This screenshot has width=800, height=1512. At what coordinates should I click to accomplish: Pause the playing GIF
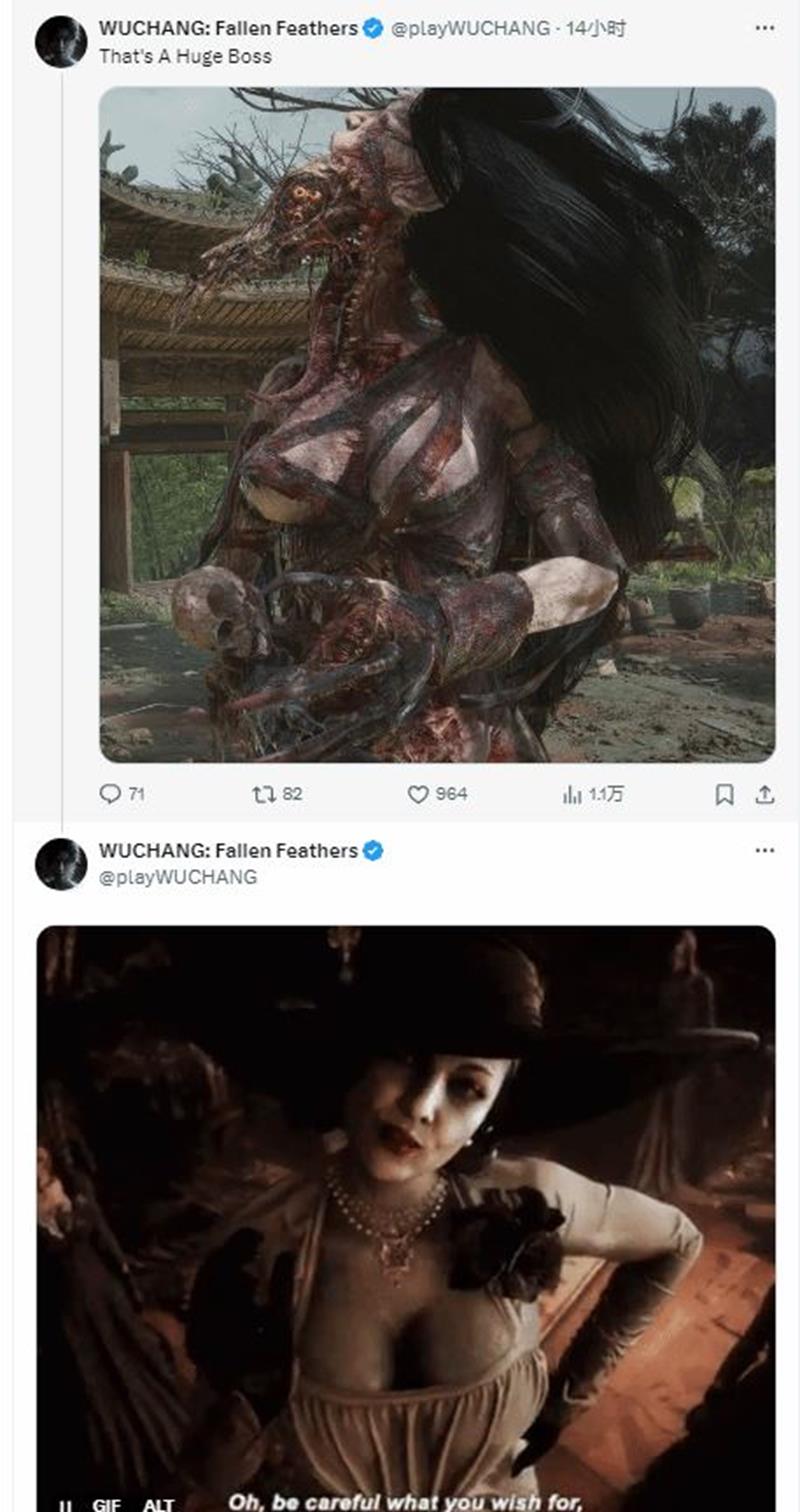point(65,1504)
